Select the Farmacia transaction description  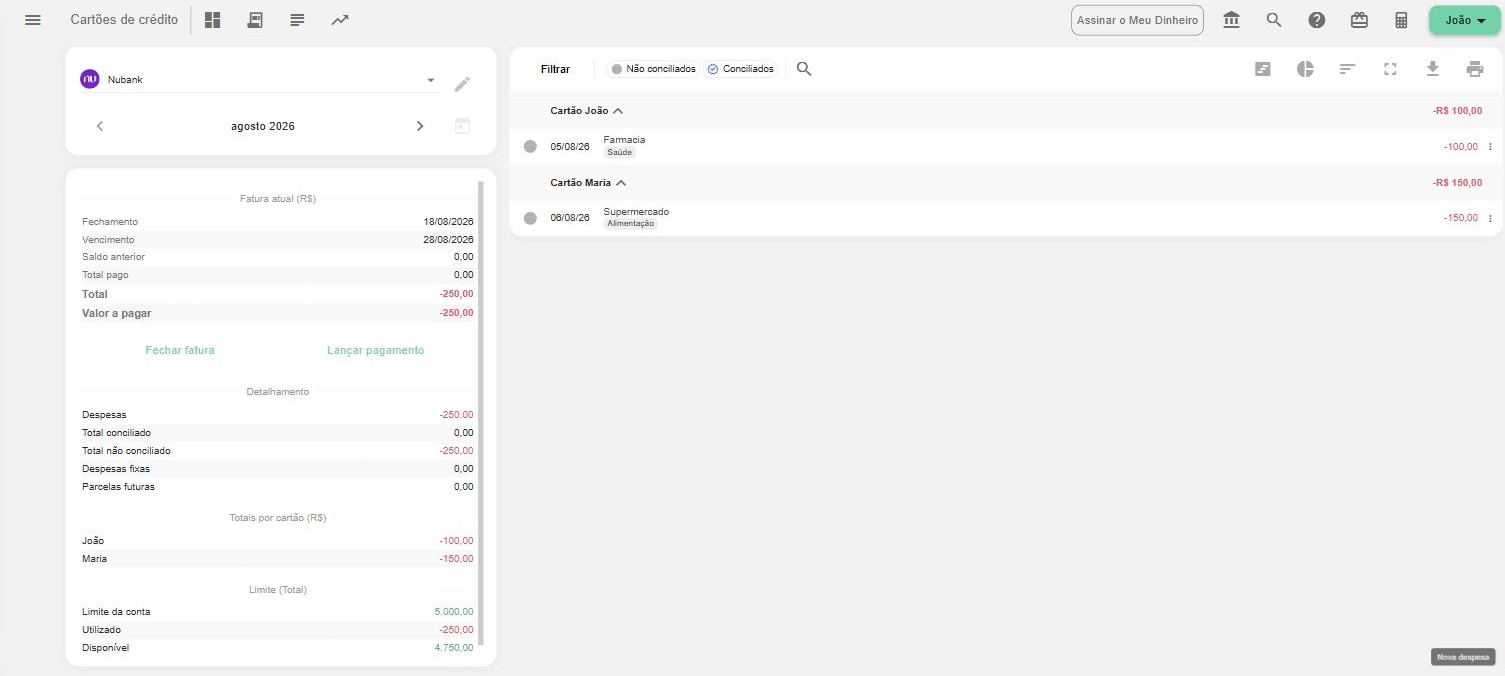pos(624,140)
